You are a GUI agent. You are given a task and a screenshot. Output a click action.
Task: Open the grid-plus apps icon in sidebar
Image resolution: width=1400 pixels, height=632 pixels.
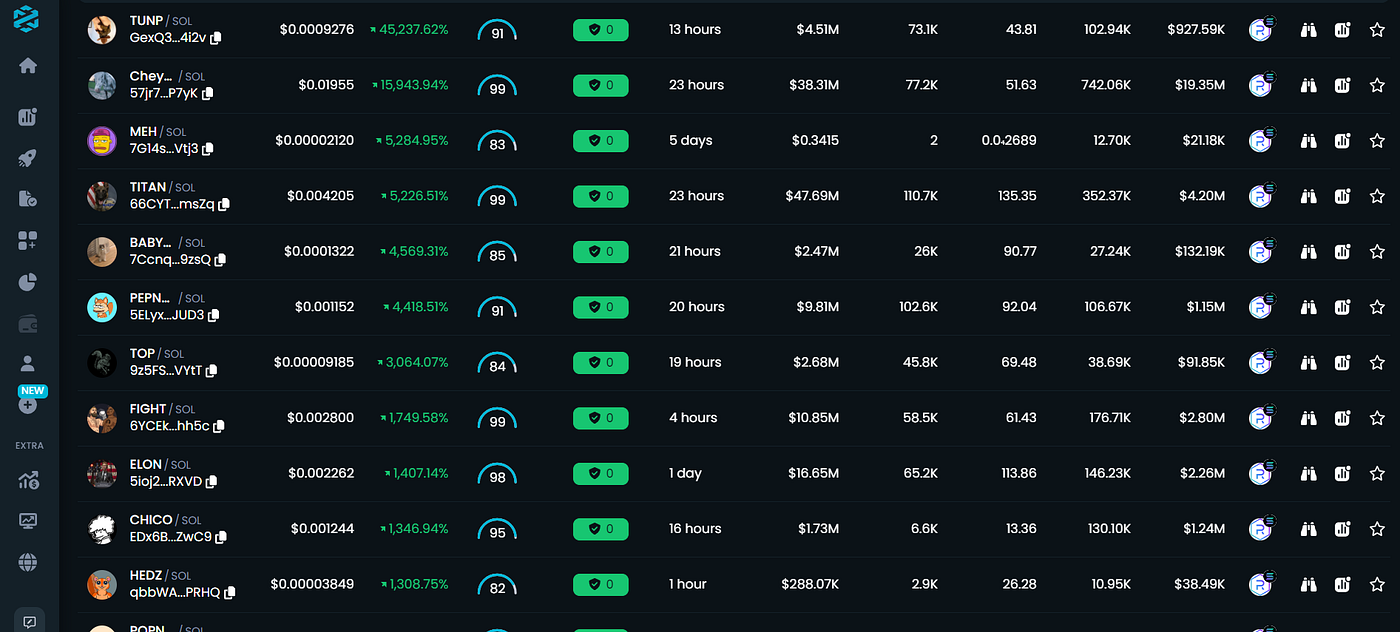(x=28, y=240)
